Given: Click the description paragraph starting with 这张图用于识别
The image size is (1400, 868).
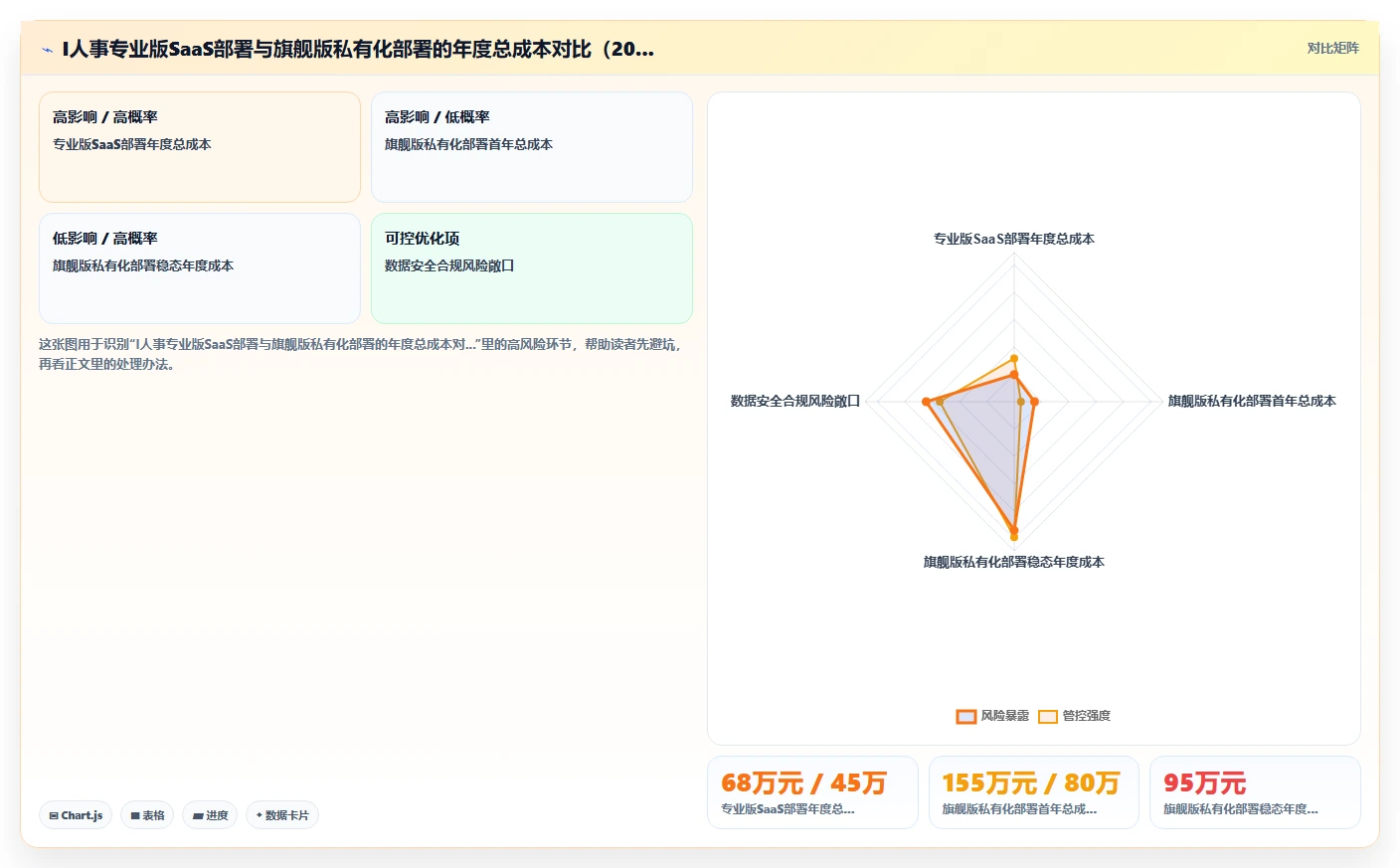Looking at the screenshot, I should click(360, 354).
